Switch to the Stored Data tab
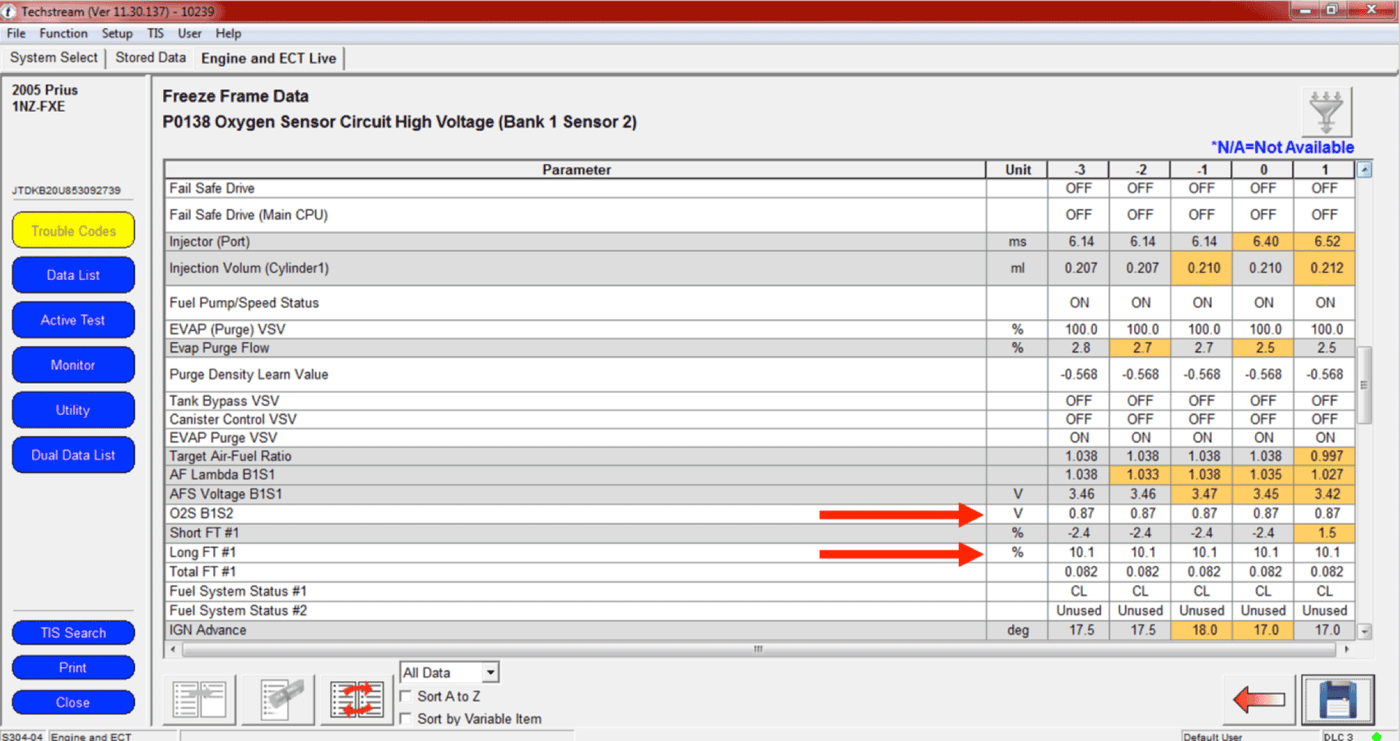This screenshot has width=1400, height=741. click(150, 58)
